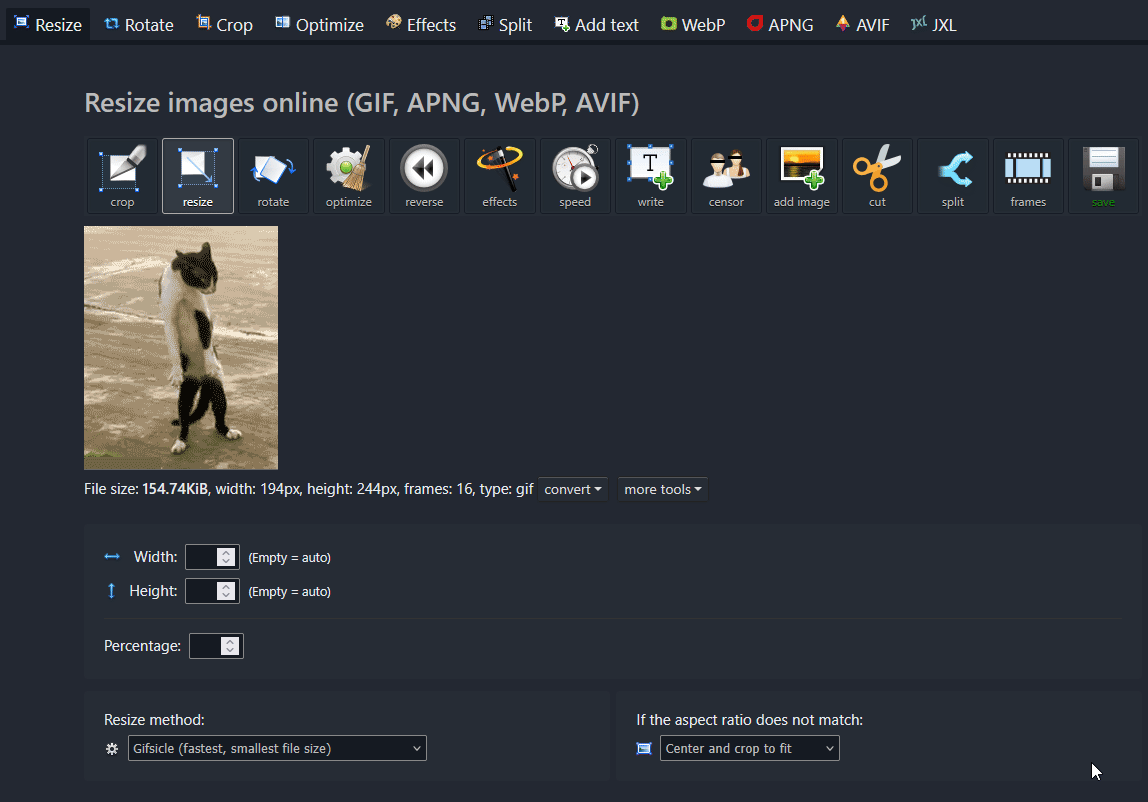Choose the speed stopwatch tool
Screen dimensions: 1148x802
click(575, 176)
